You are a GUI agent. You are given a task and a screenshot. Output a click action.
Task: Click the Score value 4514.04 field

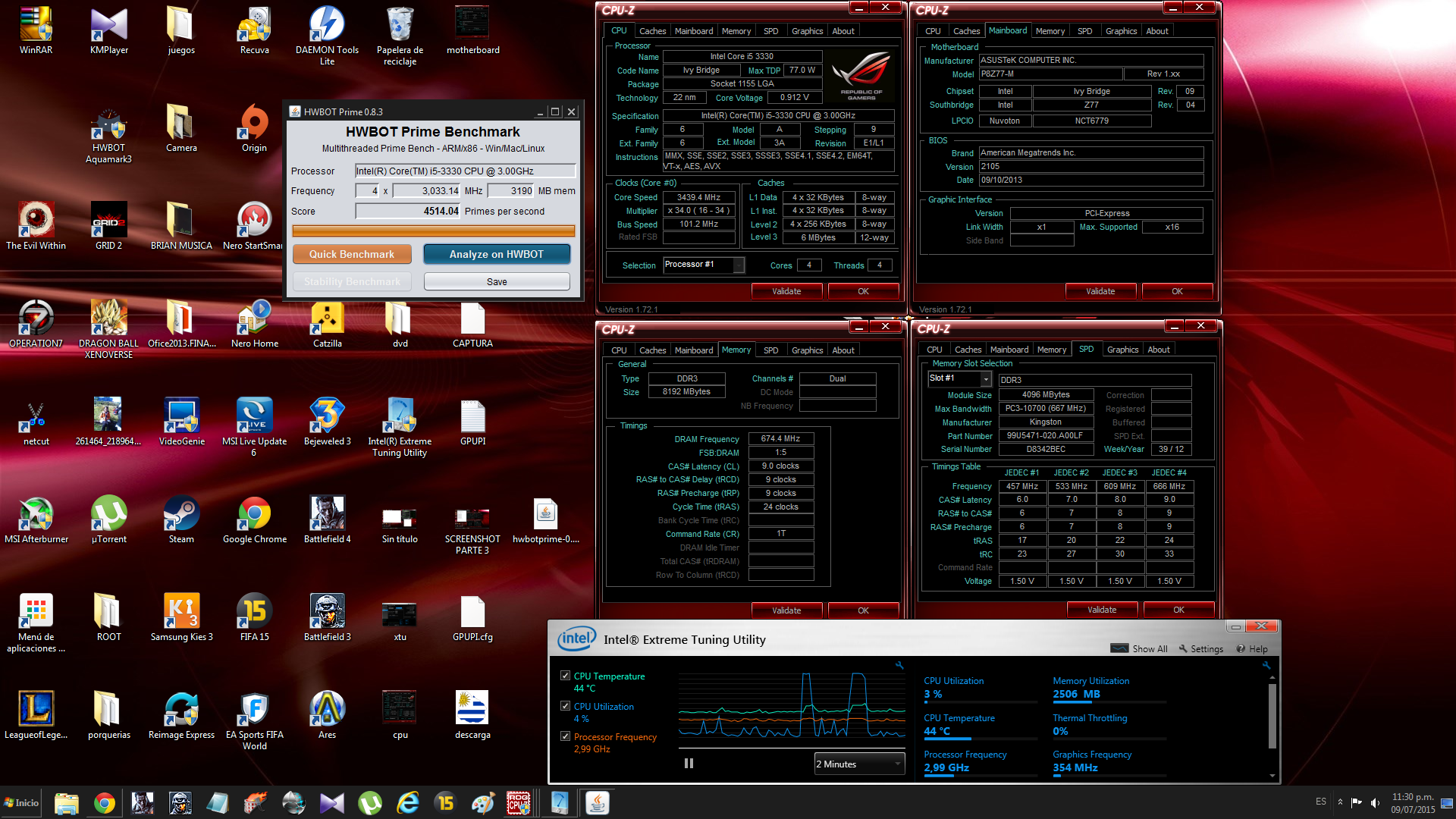click(x=407, y=212)
